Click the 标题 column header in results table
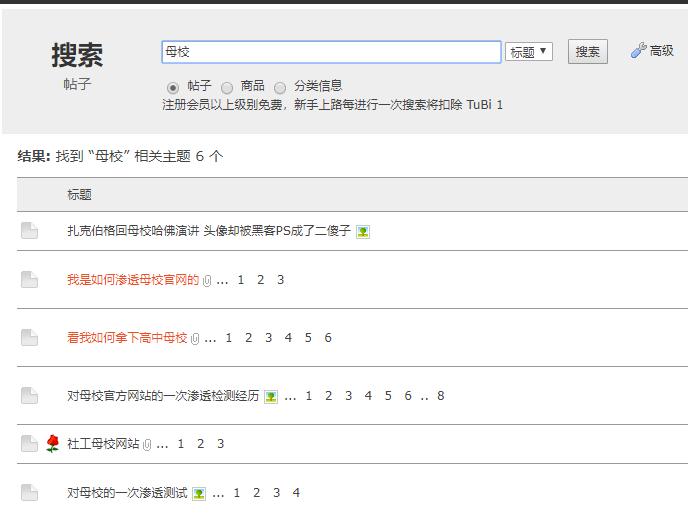Image resolution: width=688 pixels, height=515 pixels. coord(79,195)
